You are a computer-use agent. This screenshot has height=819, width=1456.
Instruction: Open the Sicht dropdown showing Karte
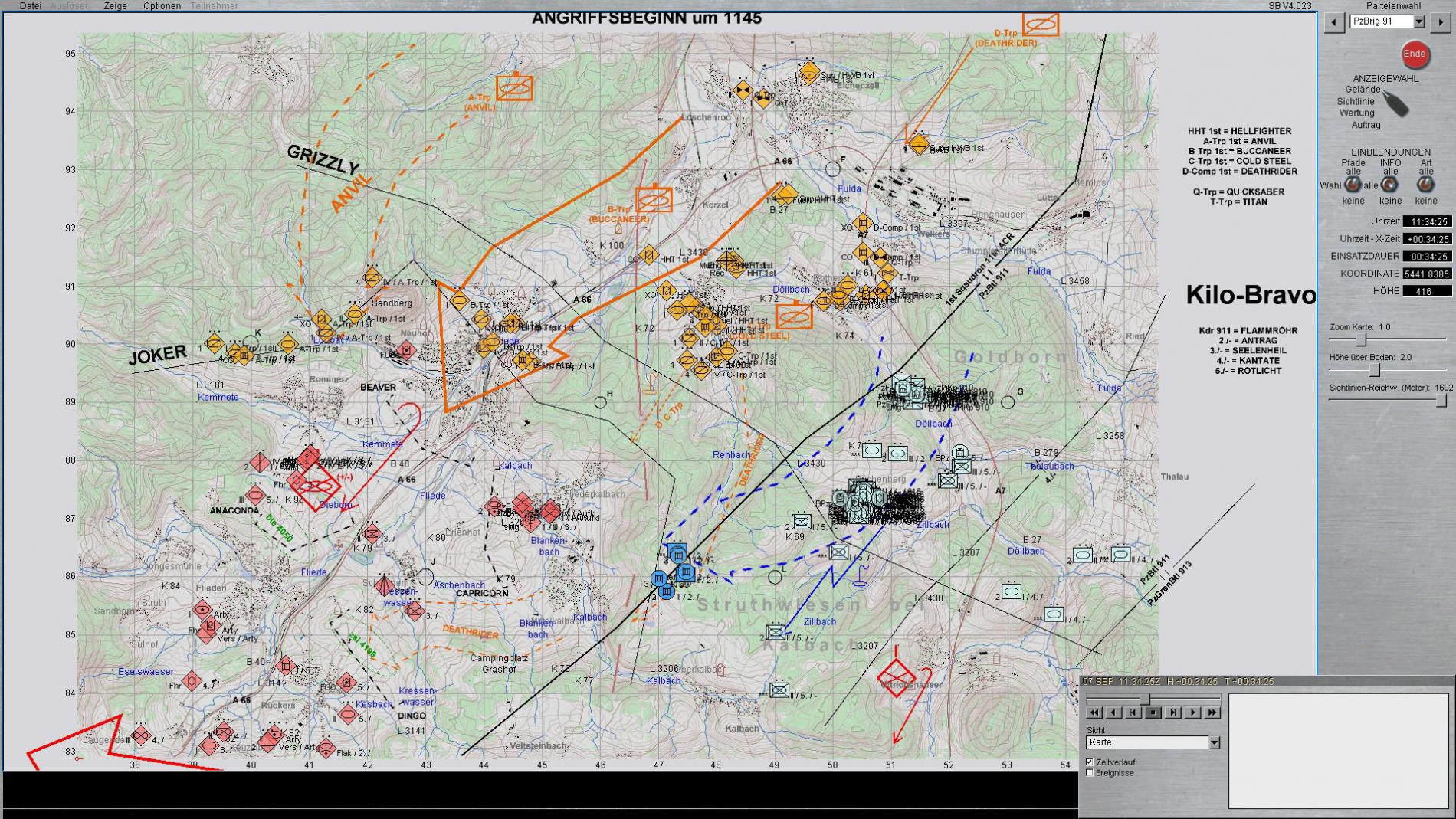[1214, 742]
